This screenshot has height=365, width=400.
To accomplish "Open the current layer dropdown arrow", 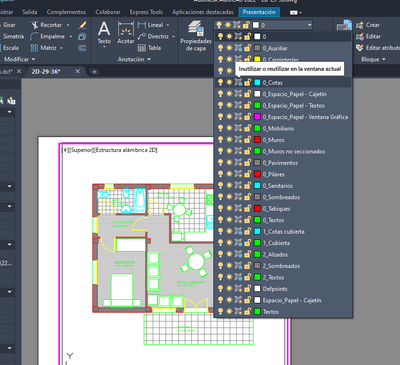I will (x=309, y=25).
